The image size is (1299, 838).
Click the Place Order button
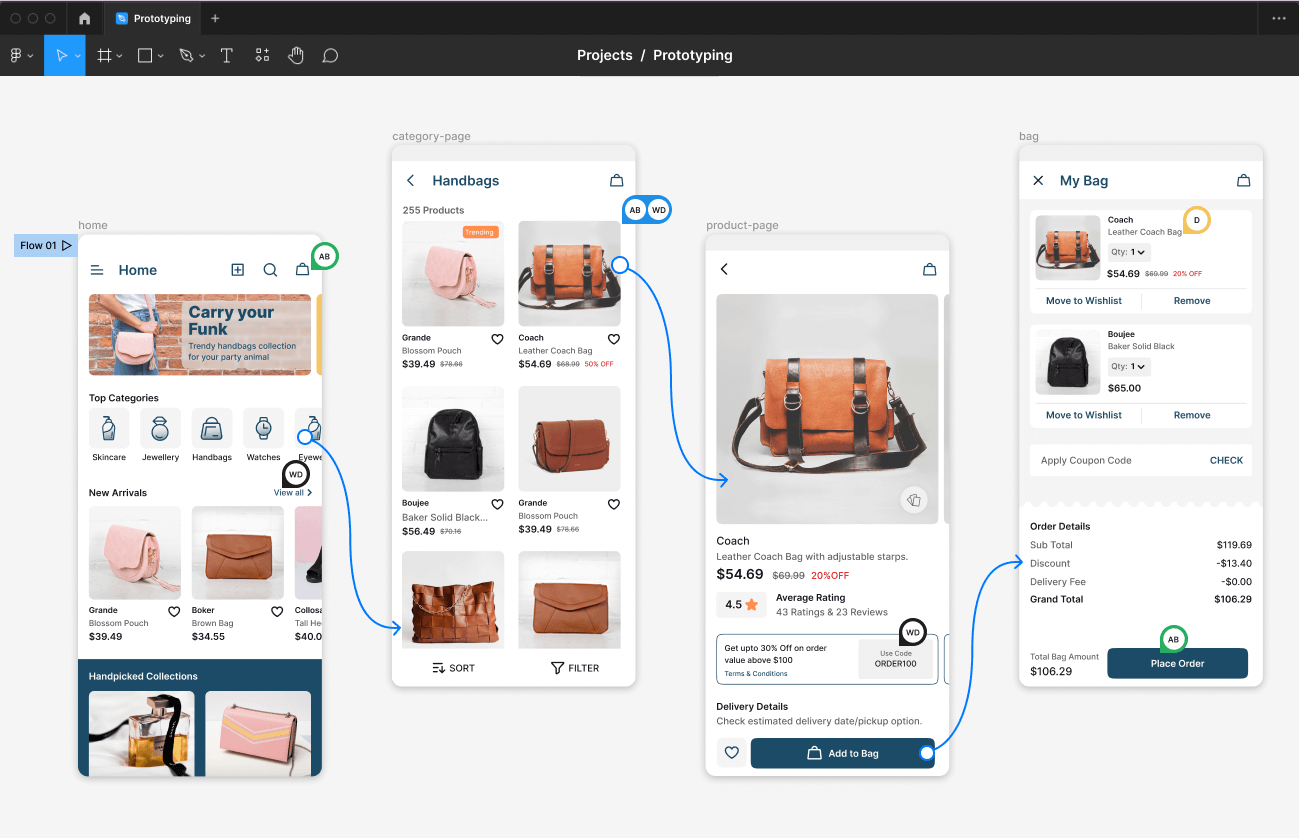pyautogui.click(x=1177, y=663)
